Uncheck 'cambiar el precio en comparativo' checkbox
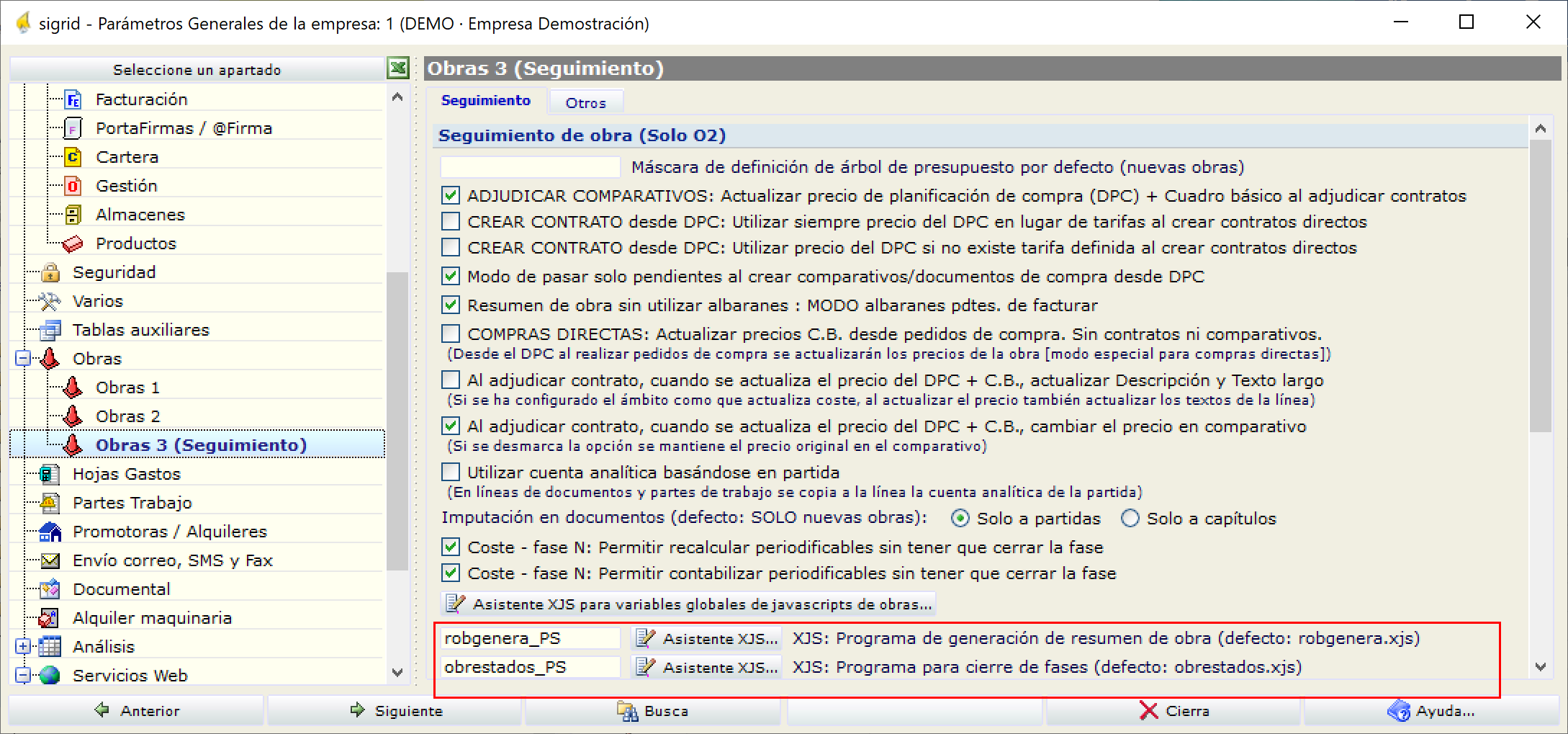 pyautogui.click(x=451, y=426)
